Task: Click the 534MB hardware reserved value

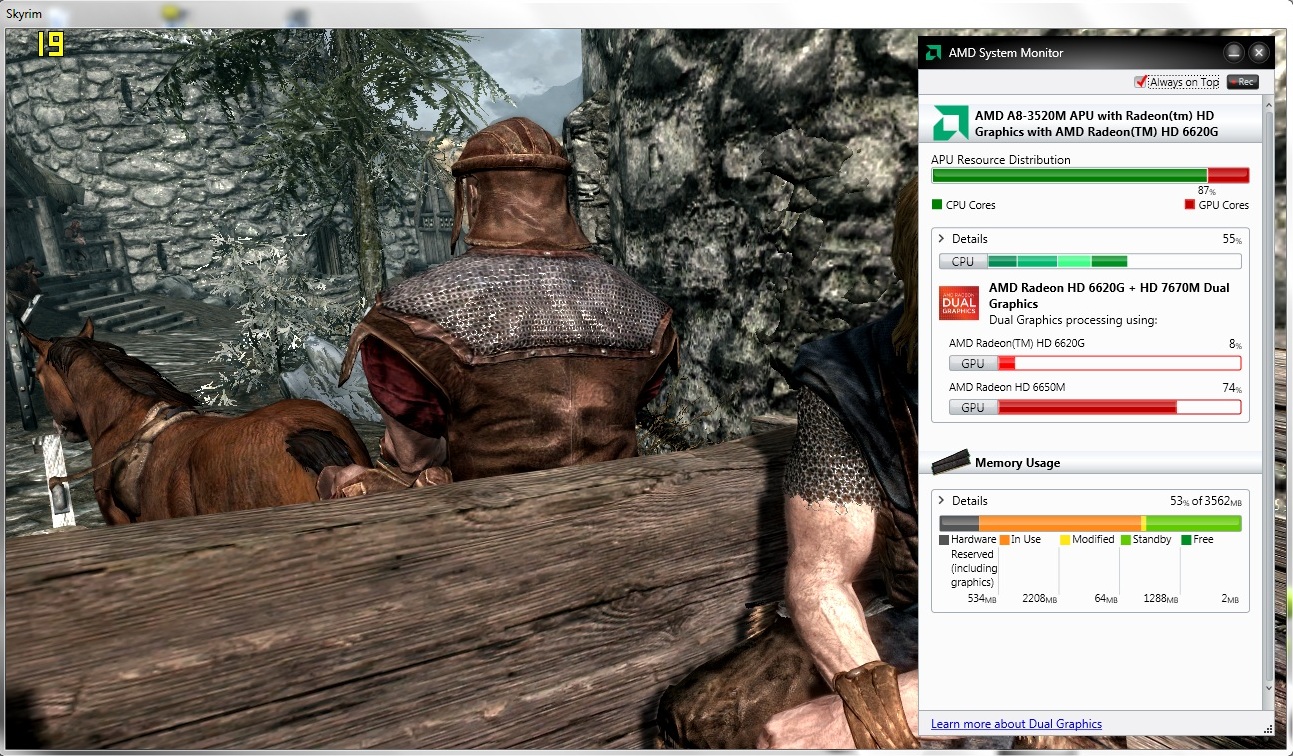Action: click(981, 599)
